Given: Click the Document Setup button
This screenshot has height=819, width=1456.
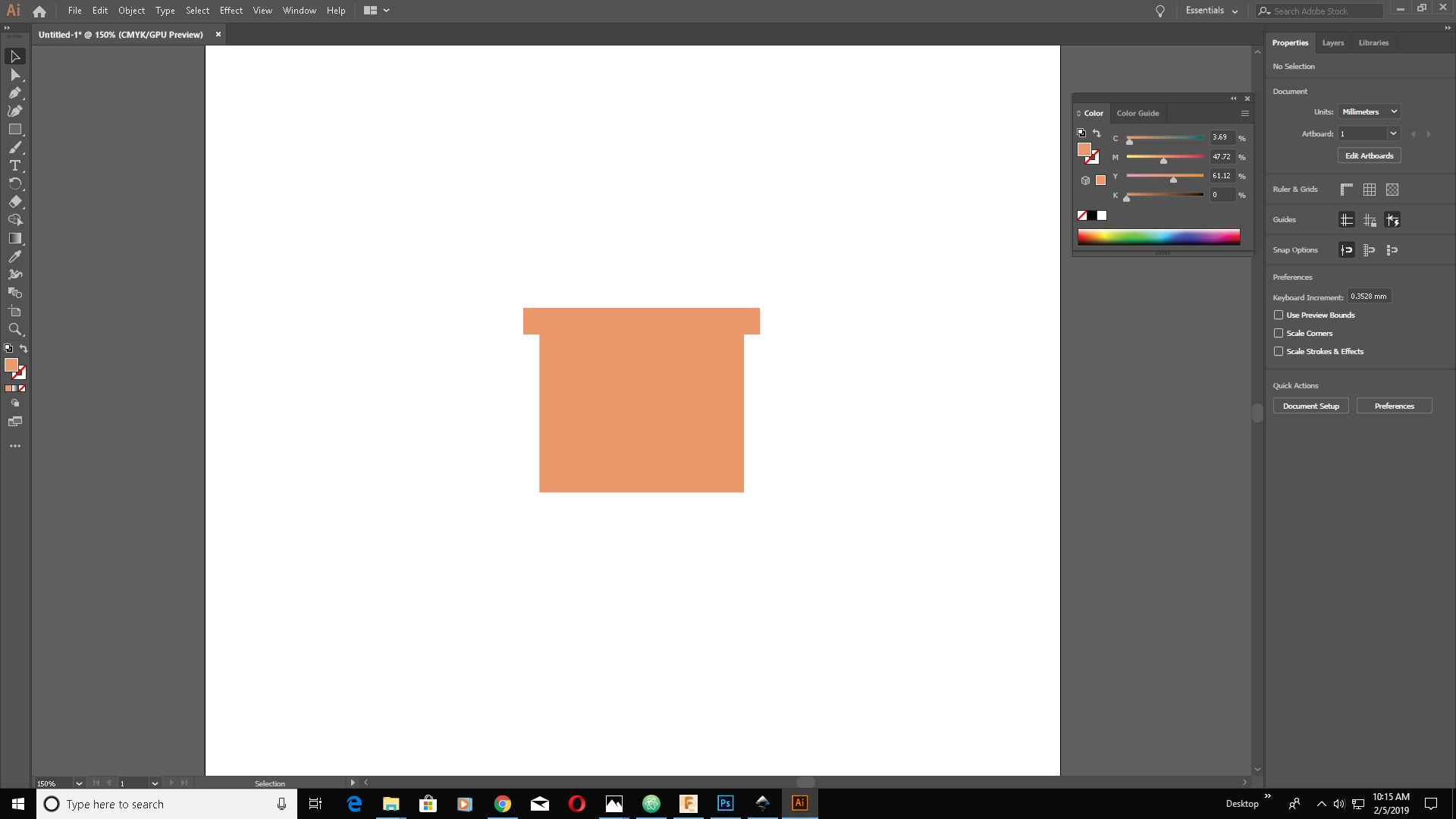Looking at the screenshot, I should tap(1310, 406).
